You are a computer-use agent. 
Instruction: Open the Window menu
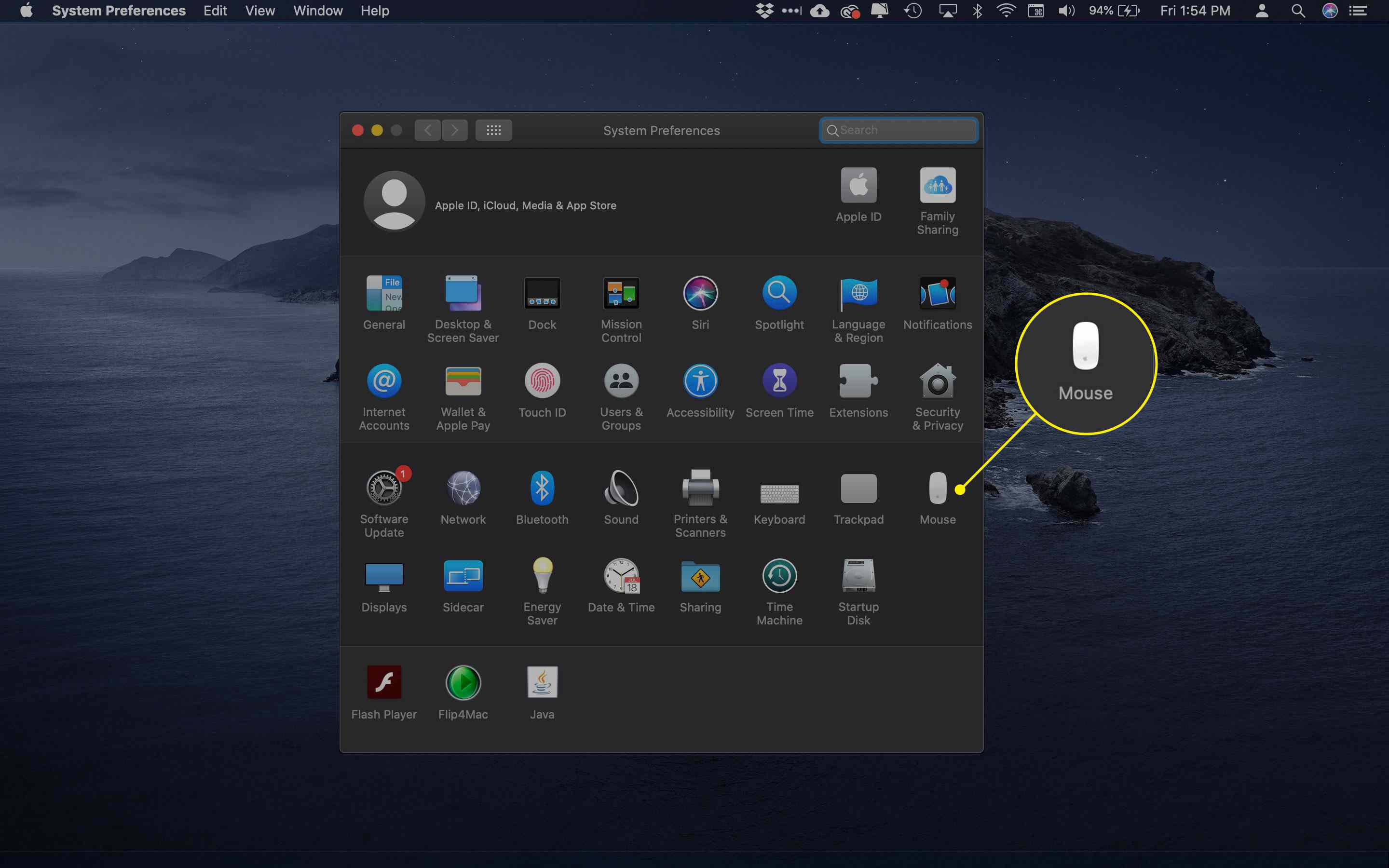pos(318,11)
